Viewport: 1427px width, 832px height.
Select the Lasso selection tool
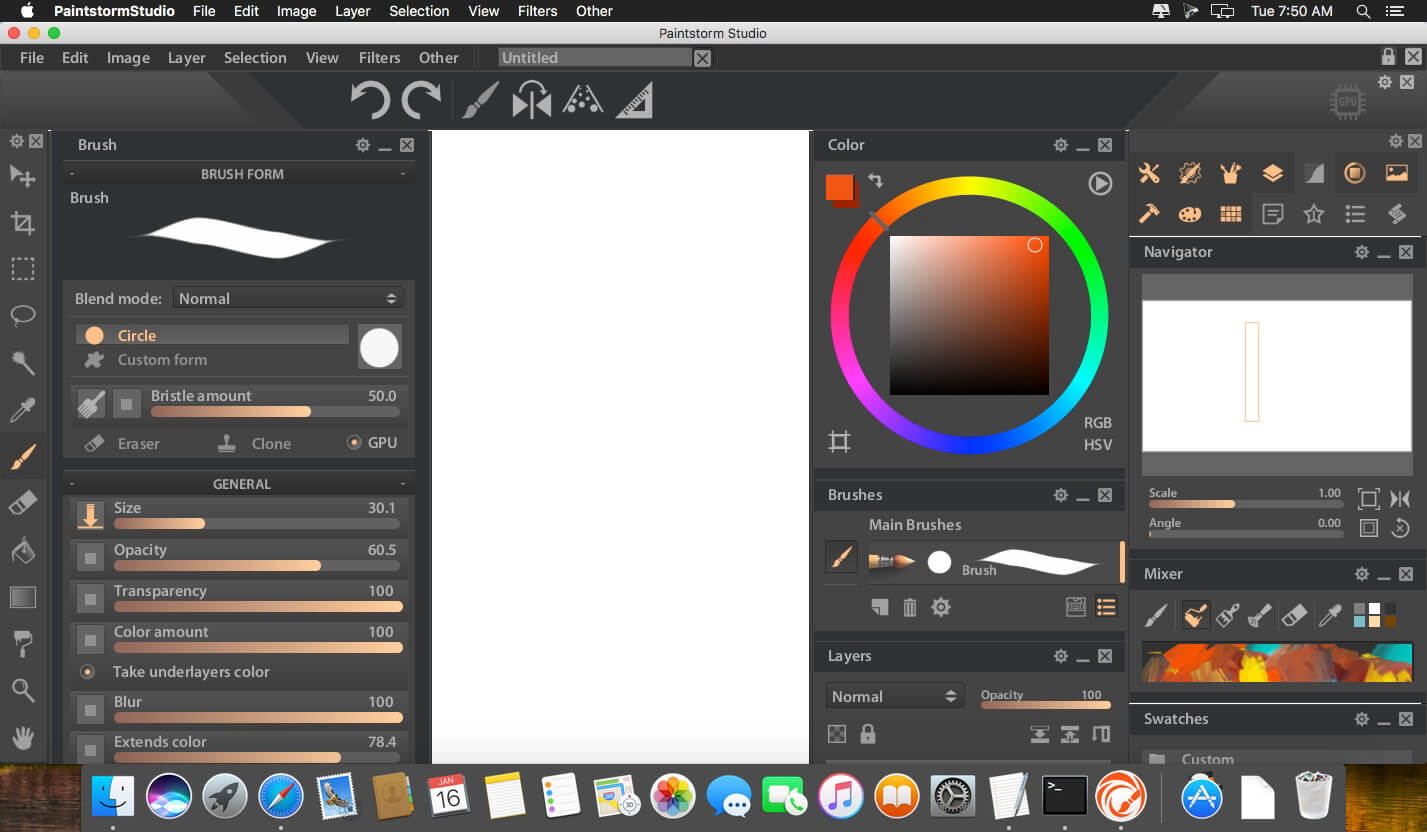22,315
